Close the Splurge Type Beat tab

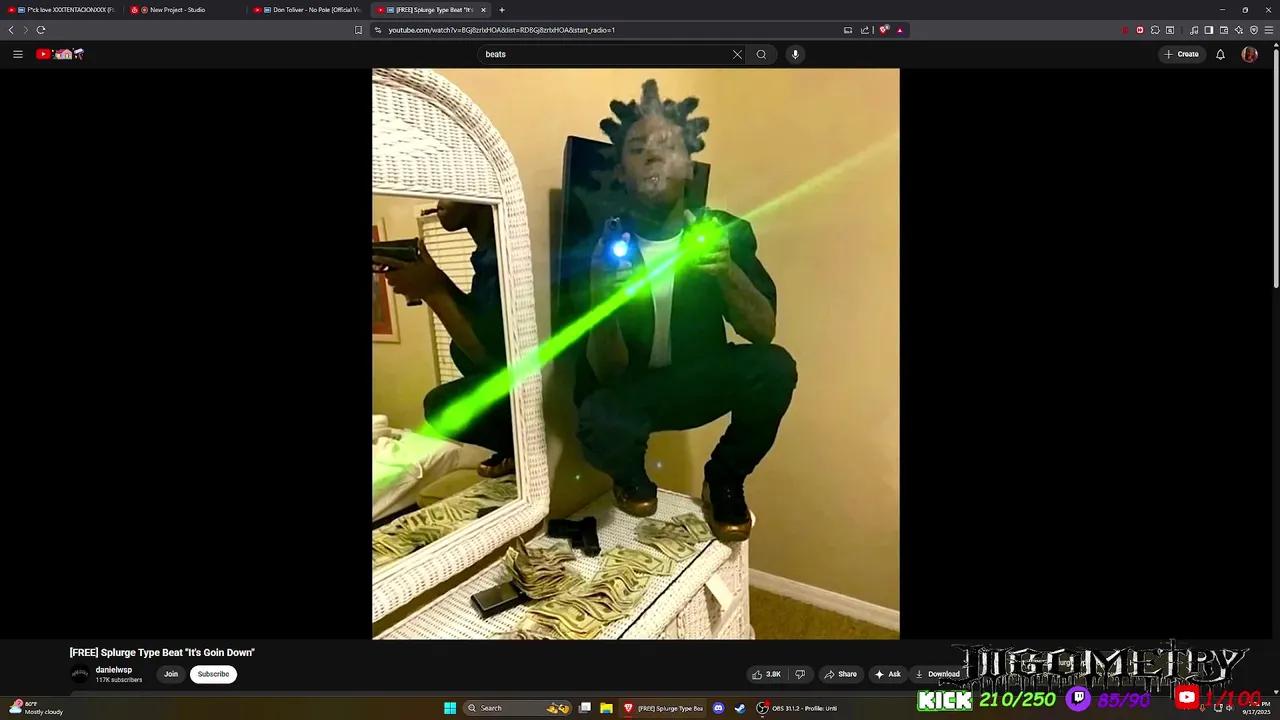click(x=483, y=10)
